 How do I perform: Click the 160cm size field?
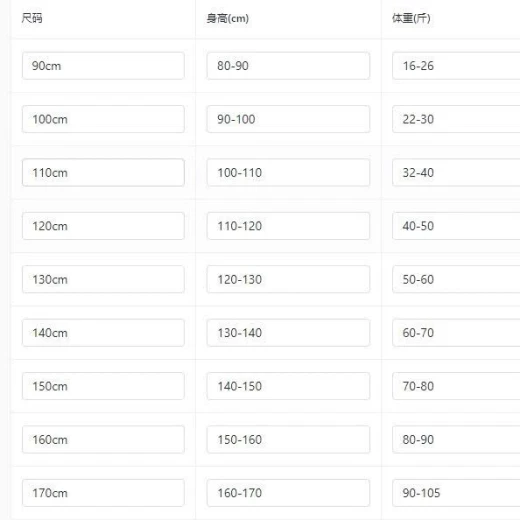coord(103,439)
